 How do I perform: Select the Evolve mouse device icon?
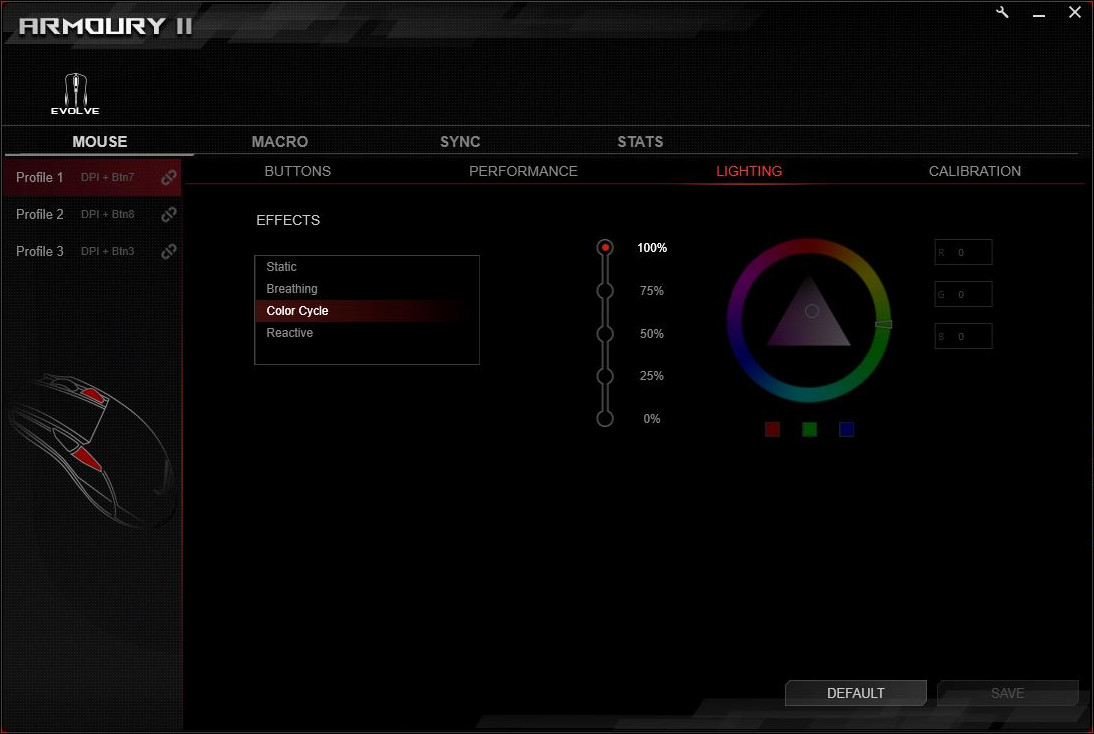click(75, 93)
